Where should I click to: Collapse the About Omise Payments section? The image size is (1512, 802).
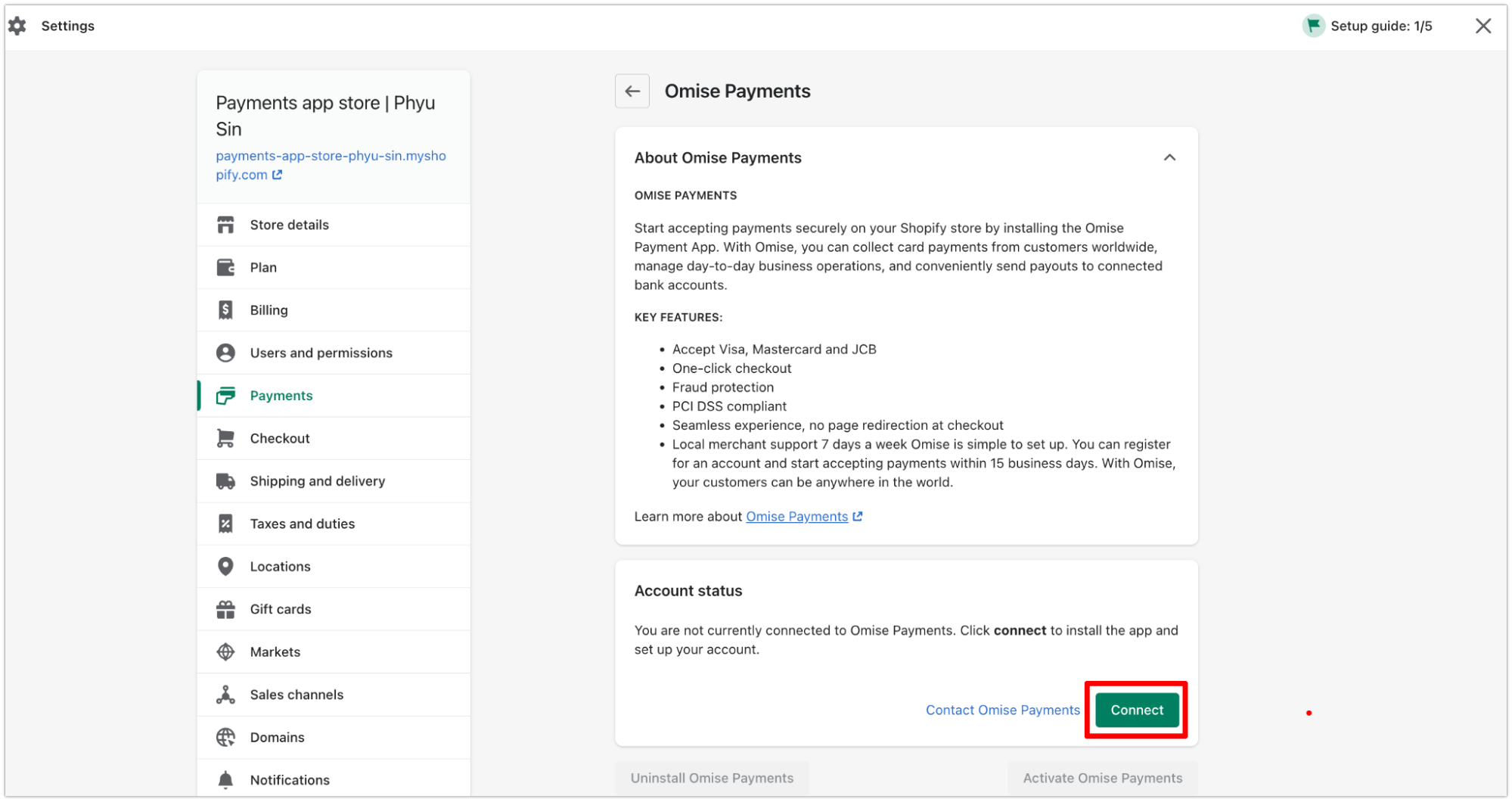pyautogui.click(x=1169, y=157)
